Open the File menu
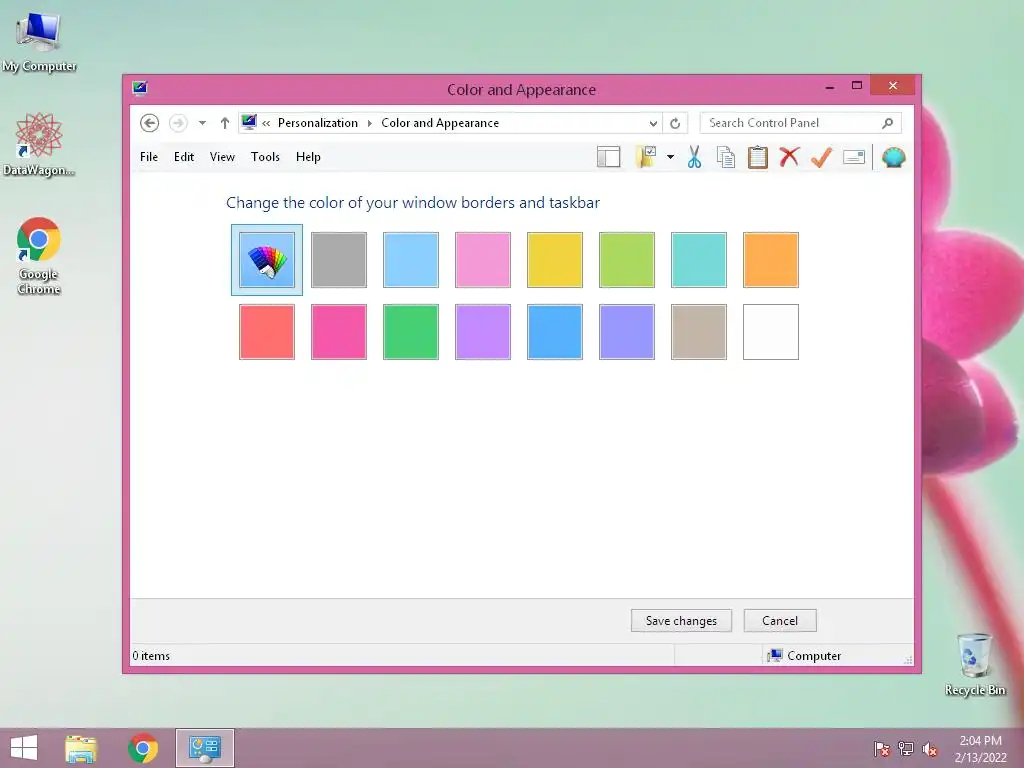Image resolution: width=1024 pixels, height=768 pixels. [x=149, y=157]
